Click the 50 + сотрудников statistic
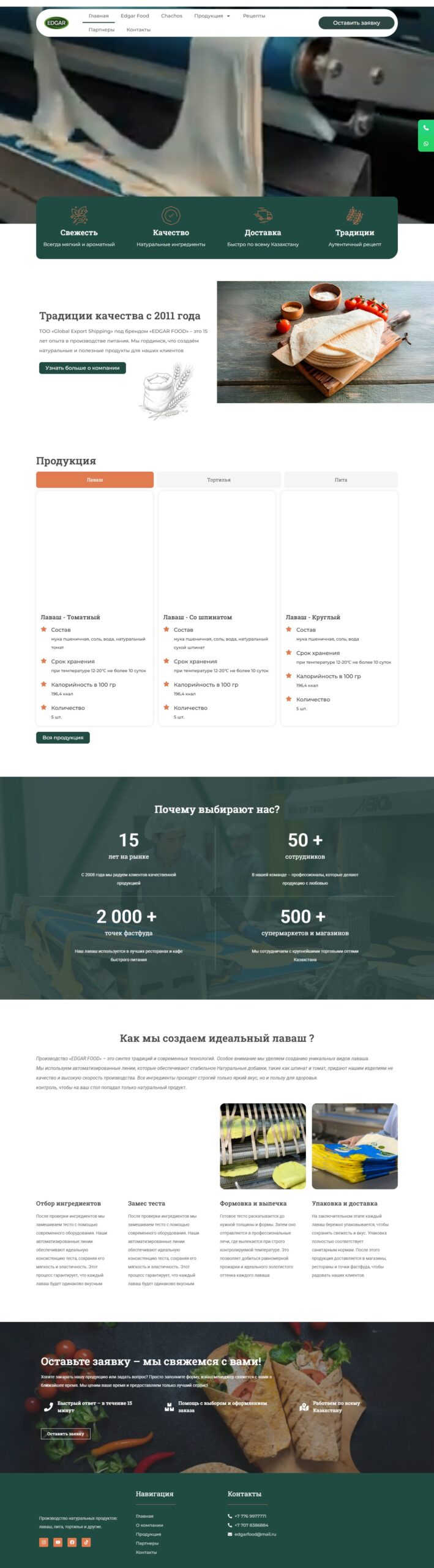This screenshot has width=434, height=1568. [x=305, y=846]
